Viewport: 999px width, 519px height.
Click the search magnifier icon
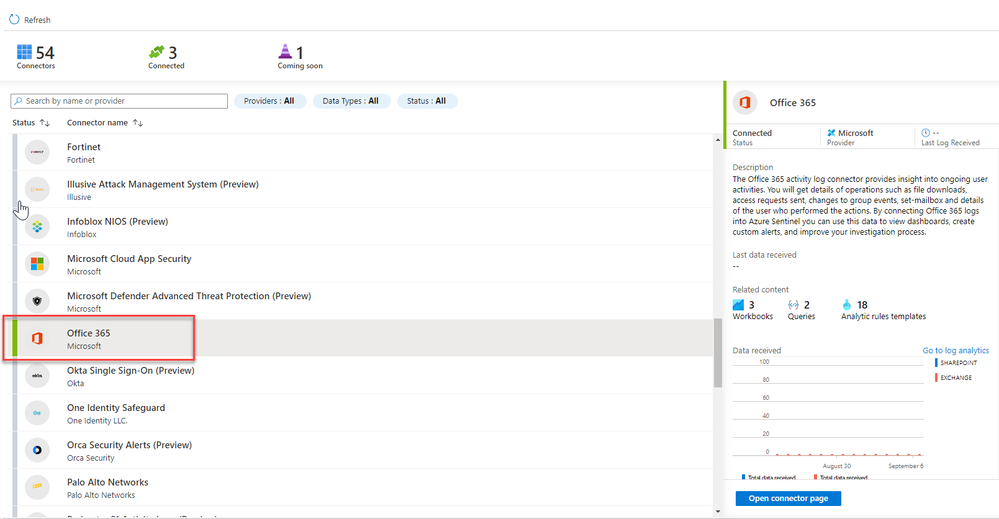point(18,101)
